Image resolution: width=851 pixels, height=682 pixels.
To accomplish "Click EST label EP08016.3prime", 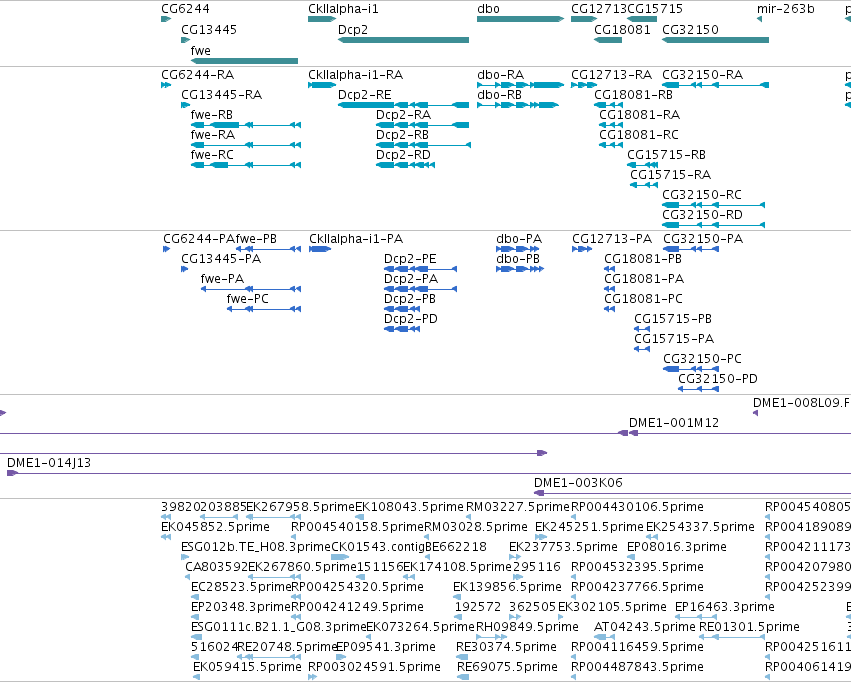I will (x=677, y=547).
